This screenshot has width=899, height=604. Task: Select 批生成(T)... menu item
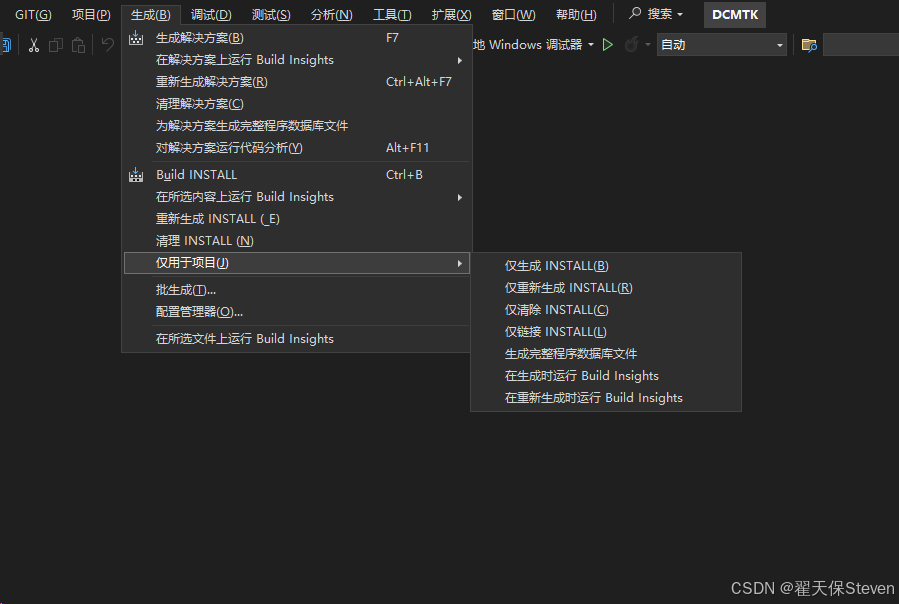[x=296, y=290]
